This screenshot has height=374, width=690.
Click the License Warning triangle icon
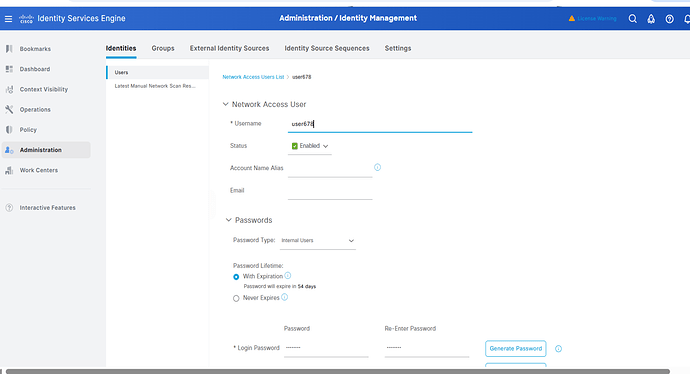pyautogui.click(x=572, y=18)
